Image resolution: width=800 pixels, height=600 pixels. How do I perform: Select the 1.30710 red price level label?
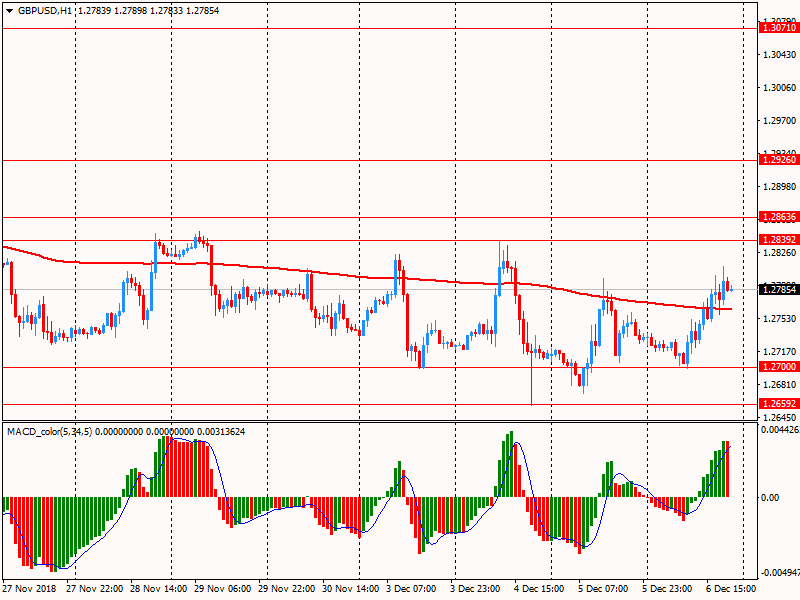[779, 28]
